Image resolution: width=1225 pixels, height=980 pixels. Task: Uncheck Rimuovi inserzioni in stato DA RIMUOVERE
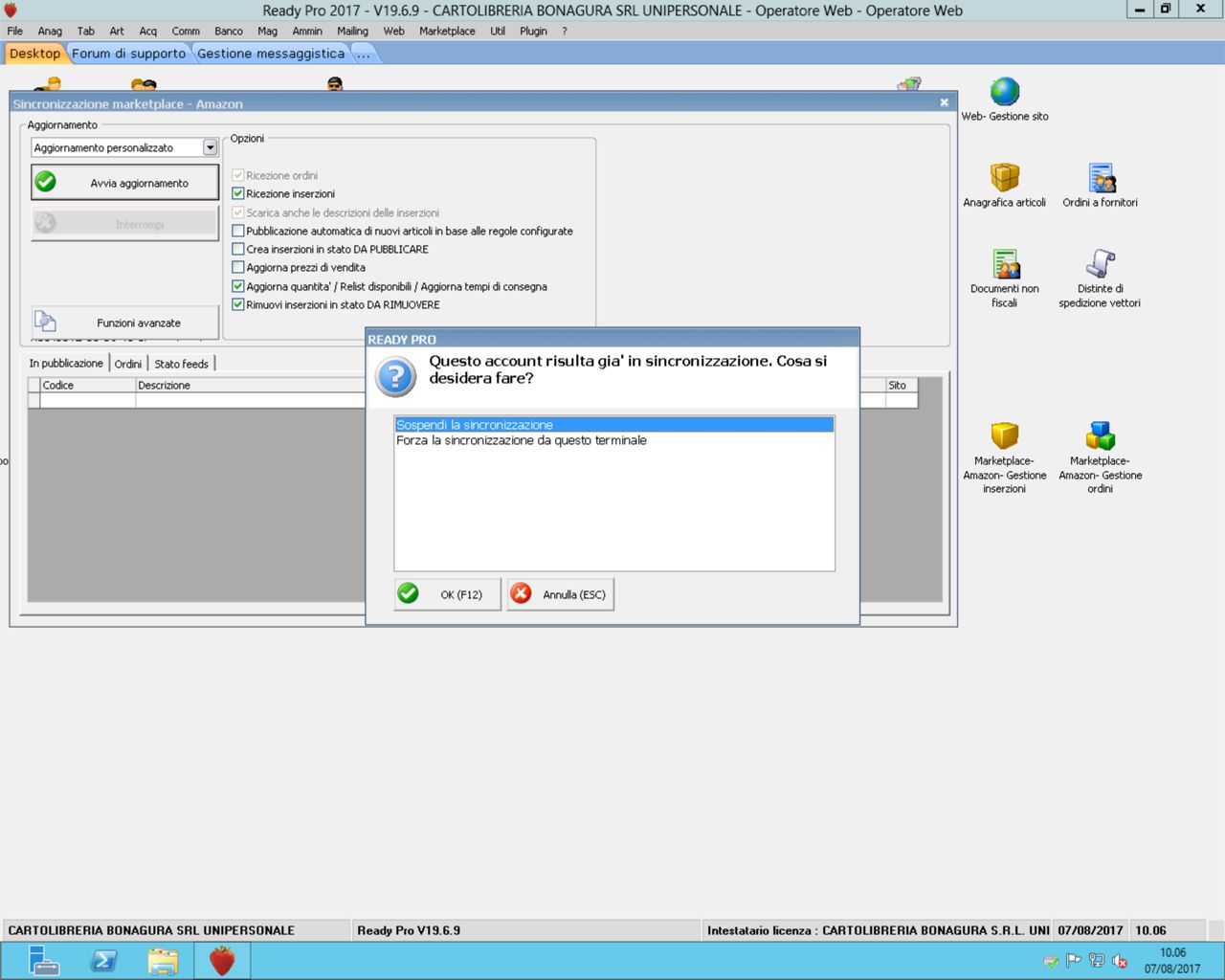238,304
